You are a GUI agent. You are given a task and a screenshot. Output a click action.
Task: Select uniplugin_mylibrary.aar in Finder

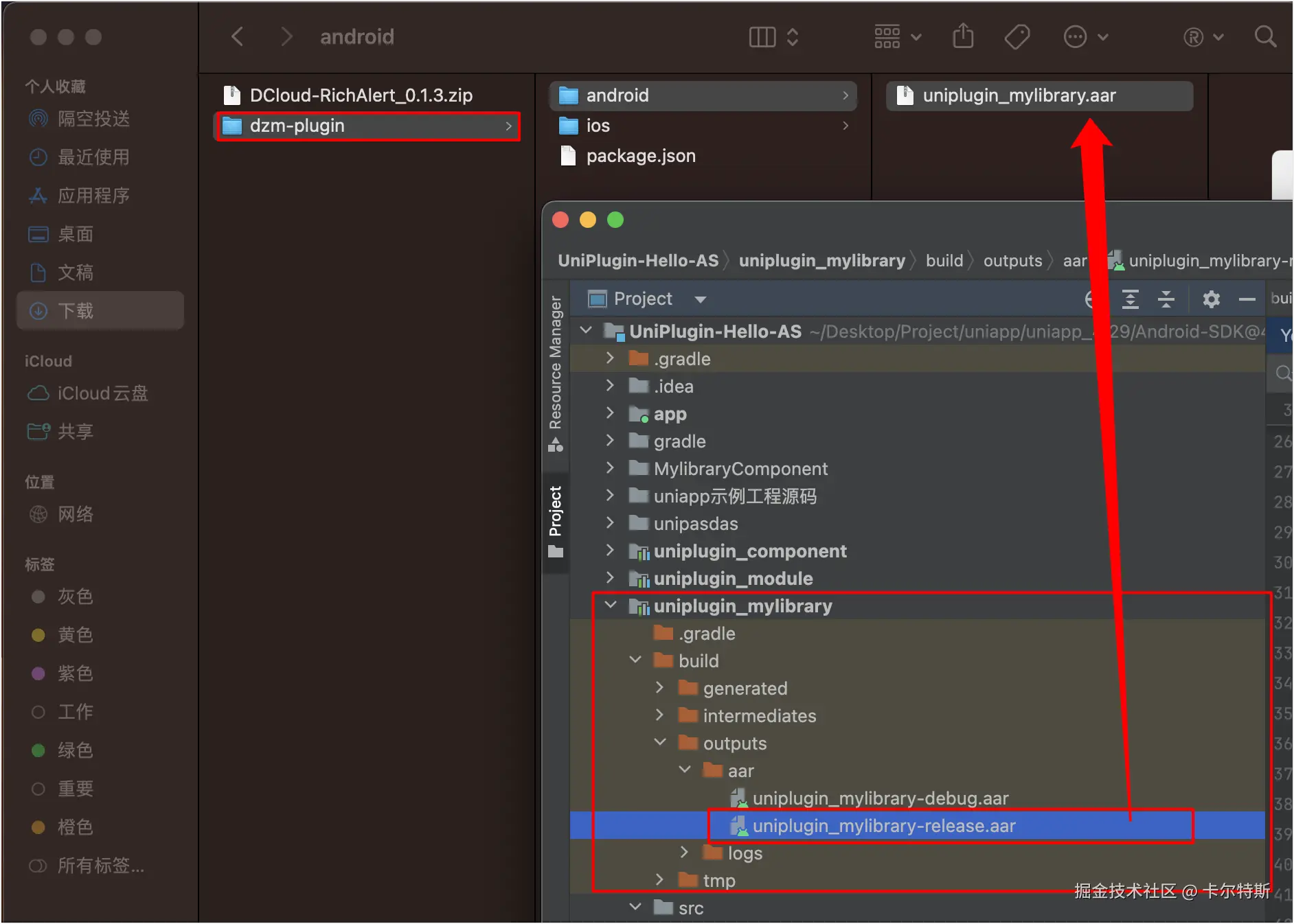pos(1040,95)
